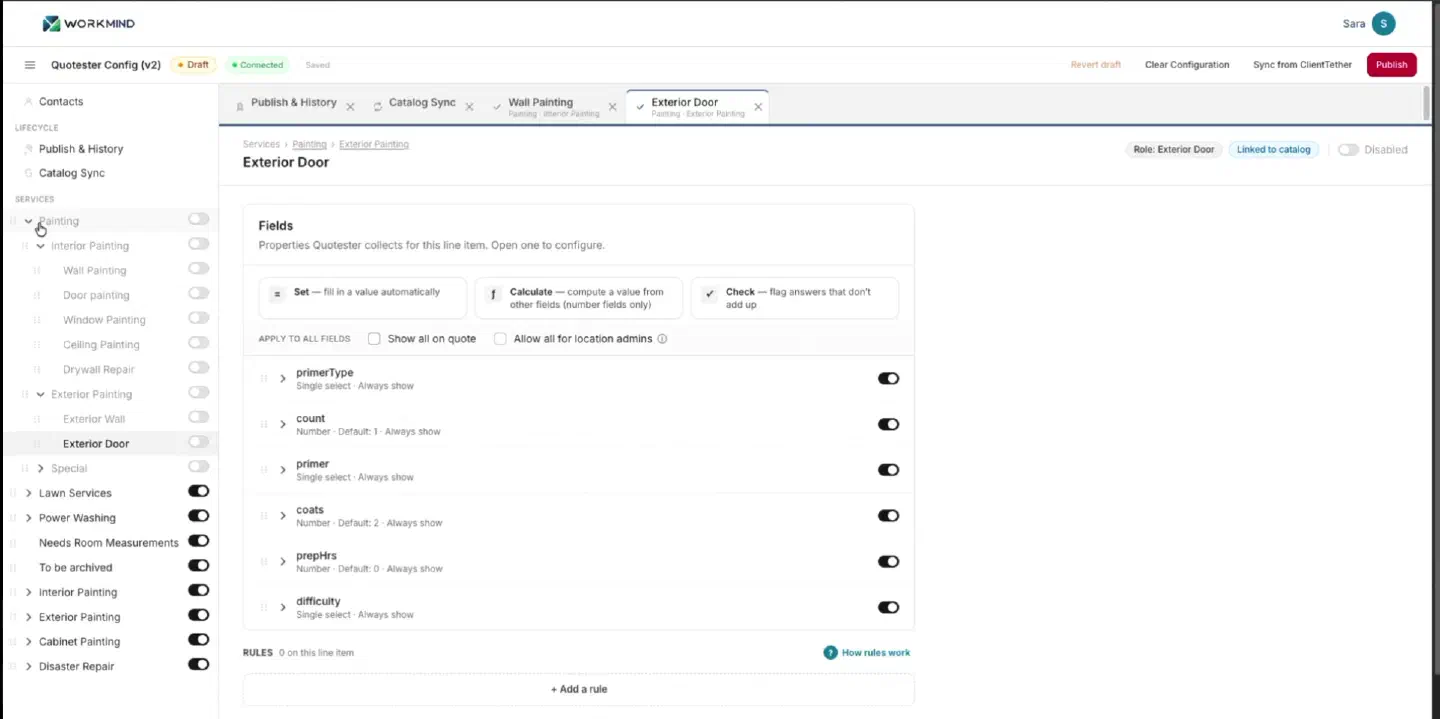The width and height of the screenshot is (1440, 719).
Task: Check the Show all on quote box
Action: [x=374, y=339]
